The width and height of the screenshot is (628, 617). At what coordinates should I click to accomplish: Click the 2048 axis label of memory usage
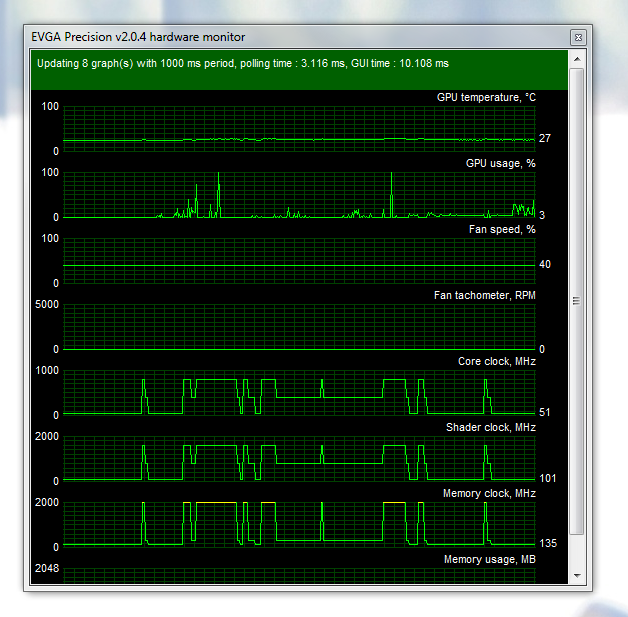tap(47, 569)
